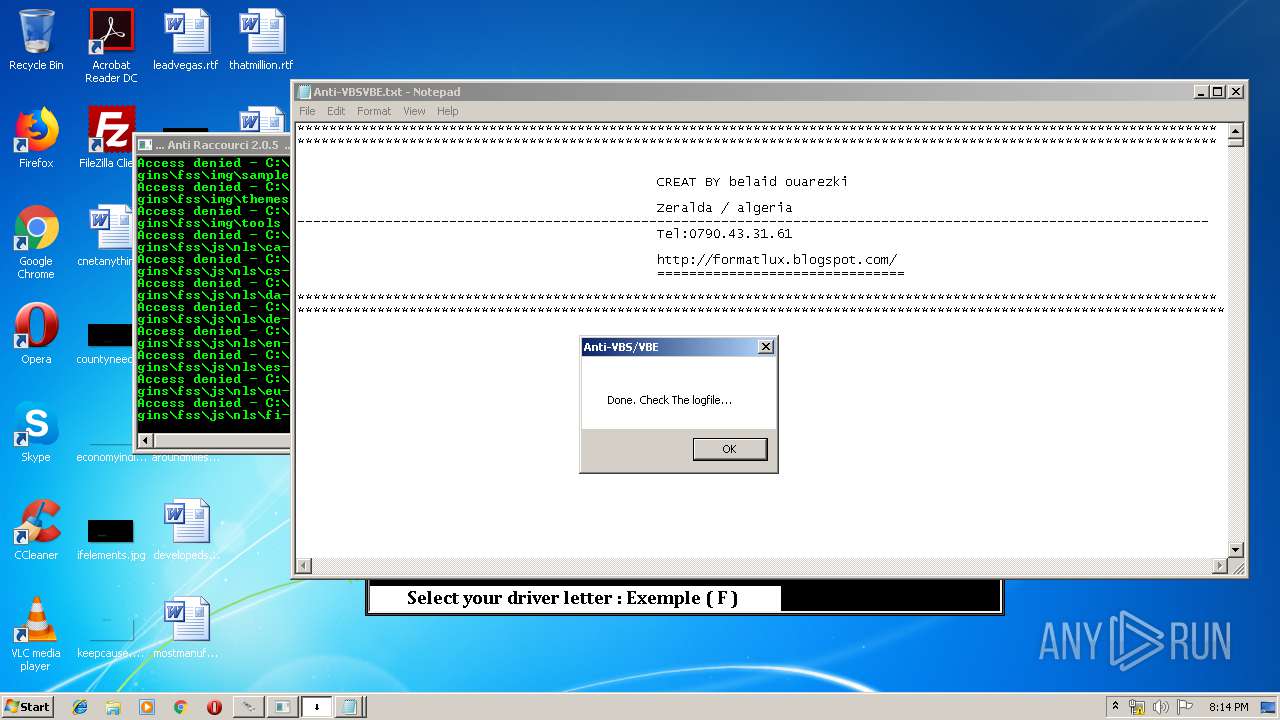Click OK in the Anti-VBS/VBE dialog
Image resolution: width=1280 pixels, height=720 pixels.
(729, 449)
